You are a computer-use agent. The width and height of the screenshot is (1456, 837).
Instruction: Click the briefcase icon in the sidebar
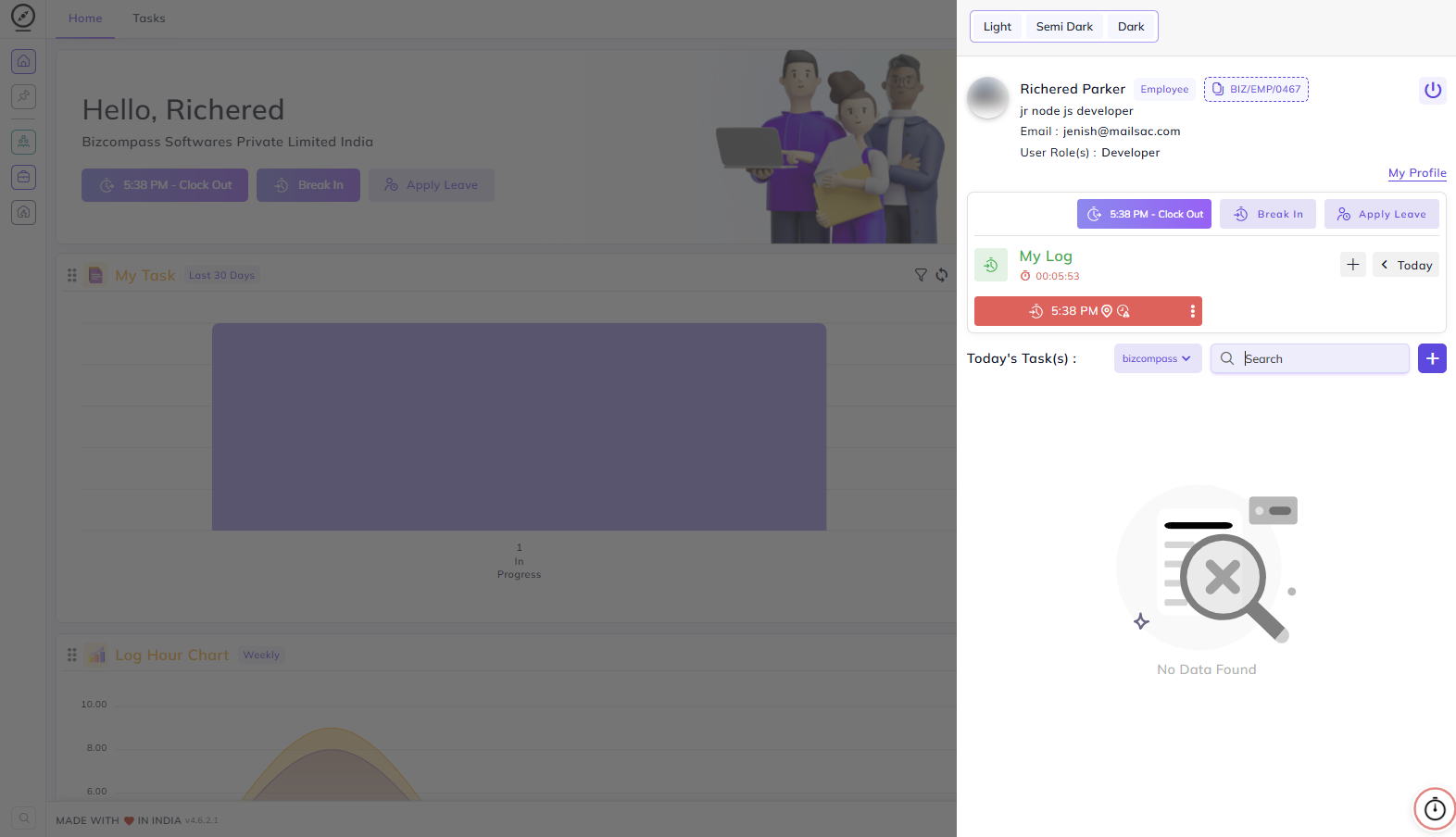[24, 177]
